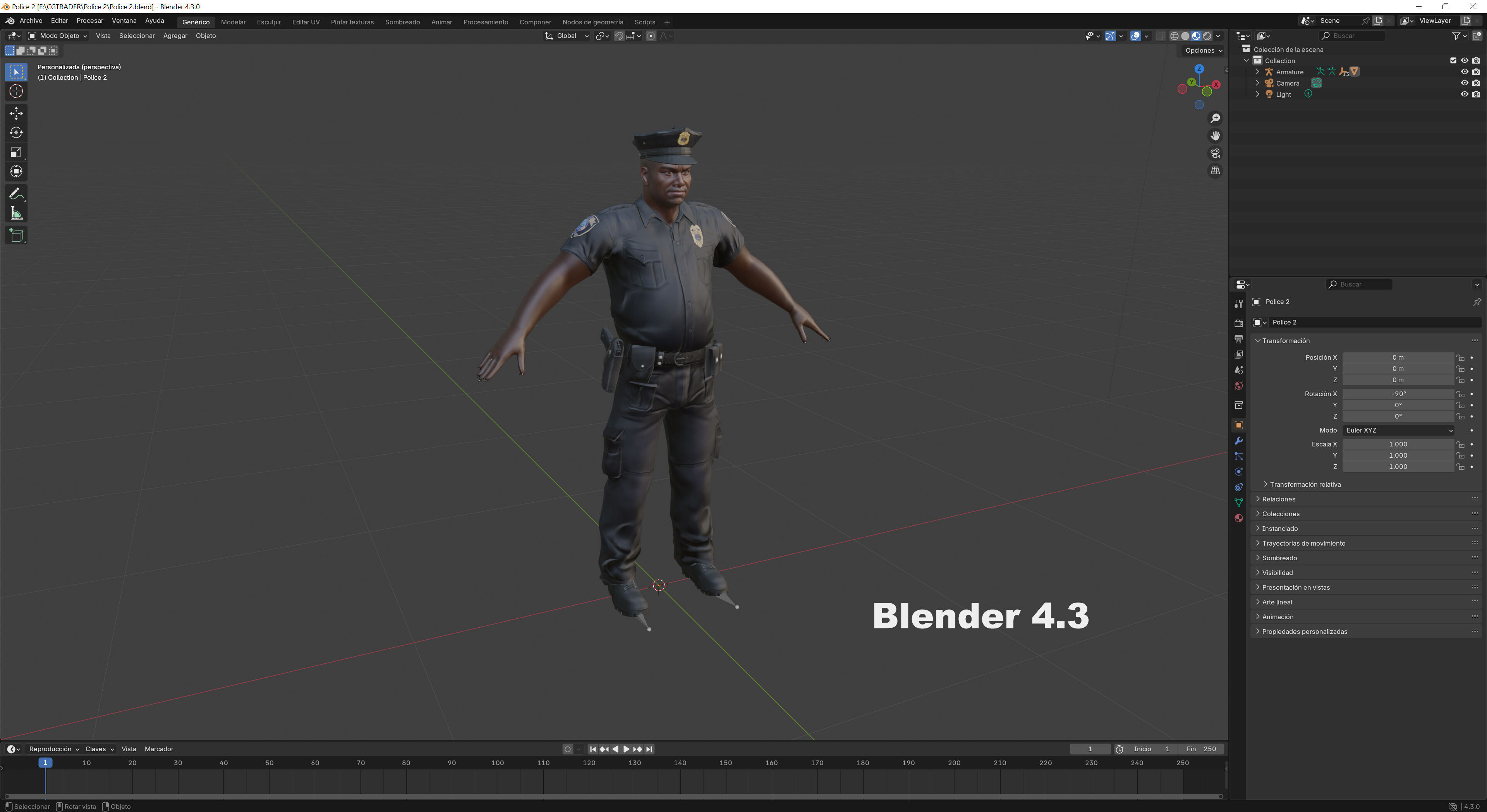This screenshot has height=812, width=1487.
Task: Select the Box Select tool
Action: (x=16, y=72)
